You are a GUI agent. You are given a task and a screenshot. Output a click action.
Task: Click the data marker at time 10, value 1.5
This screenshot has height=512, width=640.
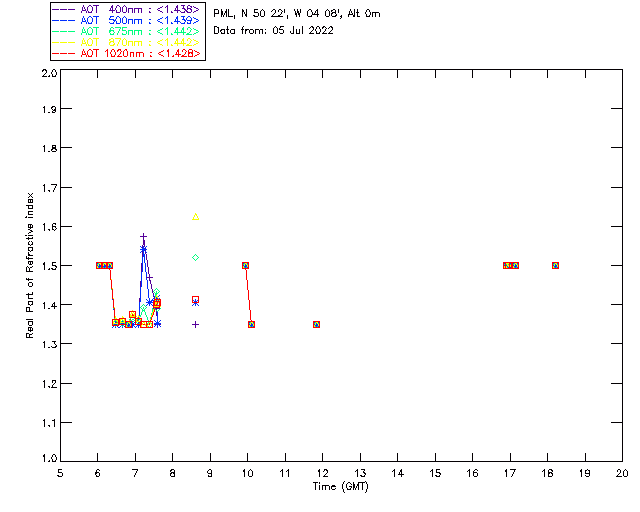click(245, 265)
